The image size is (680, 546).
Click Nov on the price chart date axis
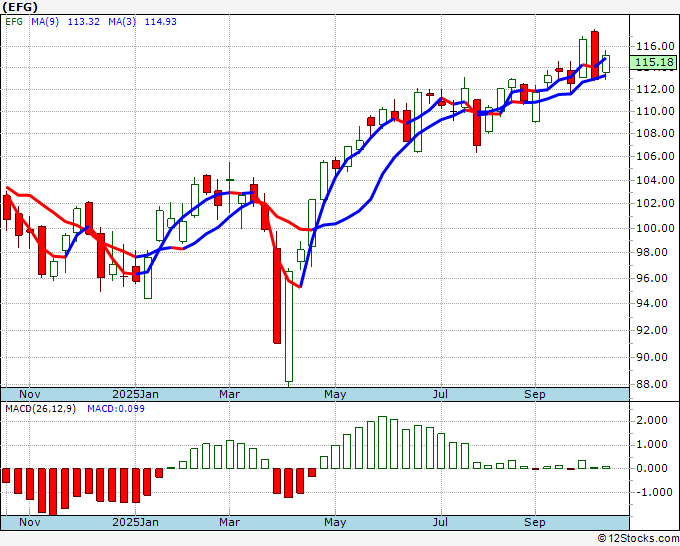click(29, 394)
